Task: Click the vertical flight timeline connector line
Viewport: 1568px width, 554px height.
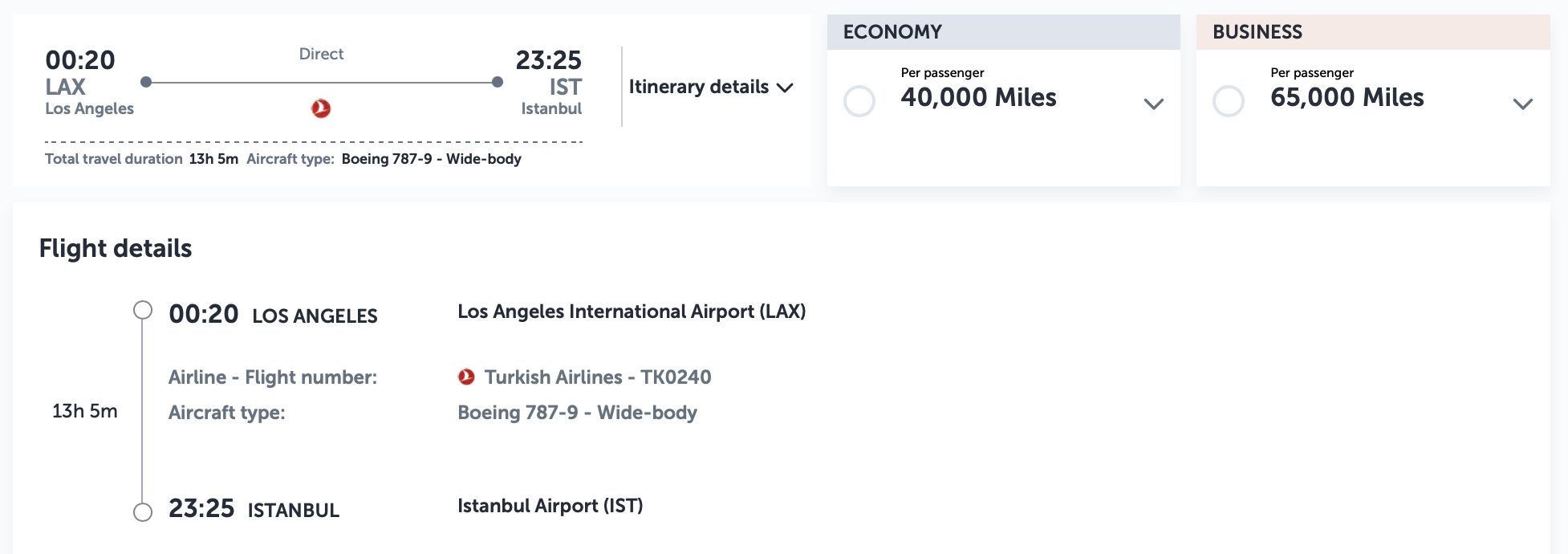Action: point(144,409)
